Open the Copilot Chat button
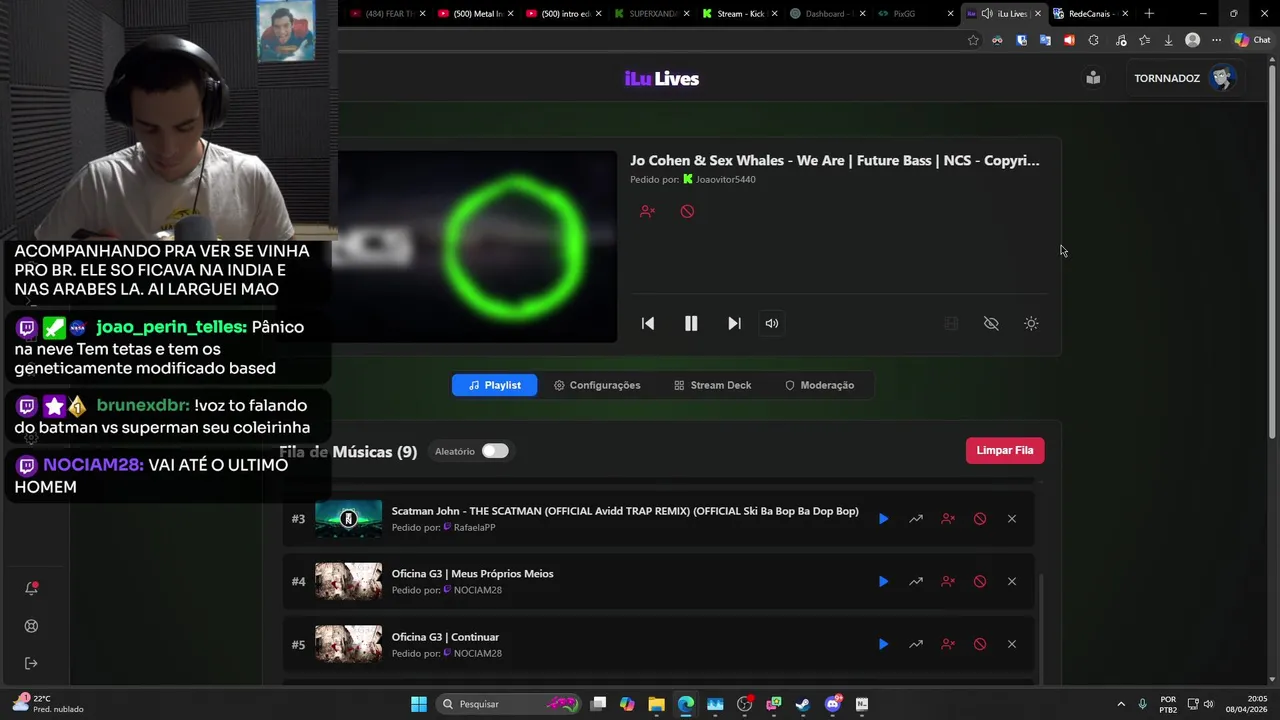The width and height of the screenshot is (1280, 720). pyautogui.click(x=1254, y=40)
